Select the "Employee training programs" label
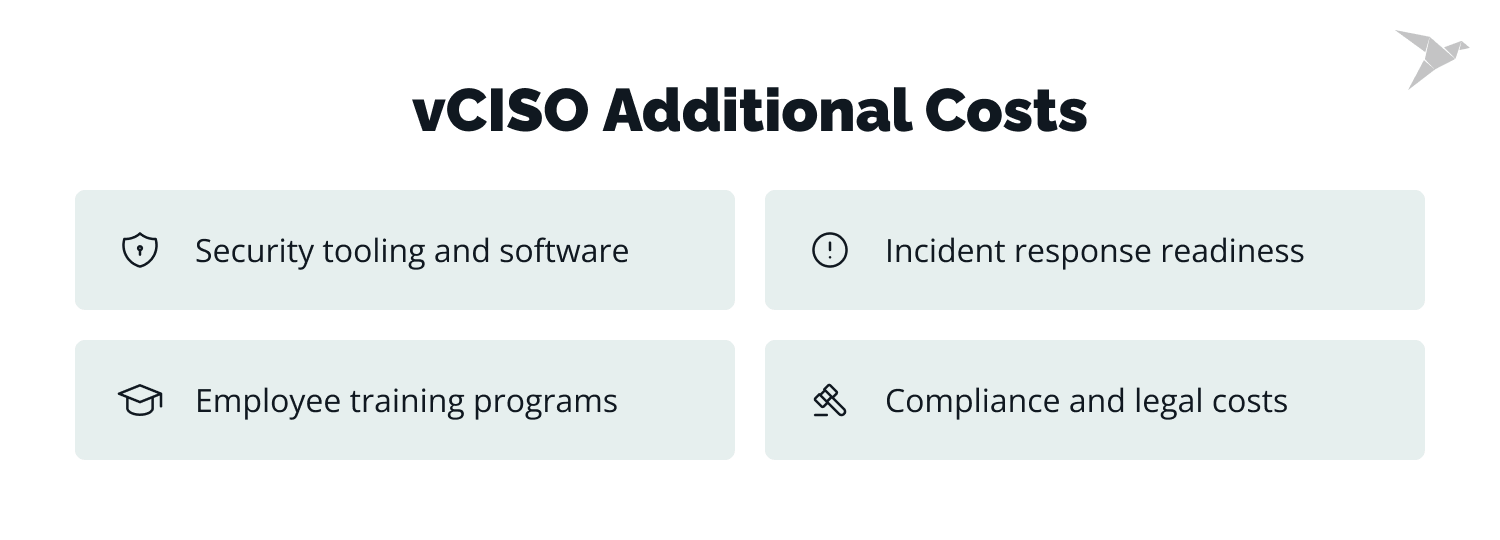Screen dimensions: 1500x540 [406, 401]
